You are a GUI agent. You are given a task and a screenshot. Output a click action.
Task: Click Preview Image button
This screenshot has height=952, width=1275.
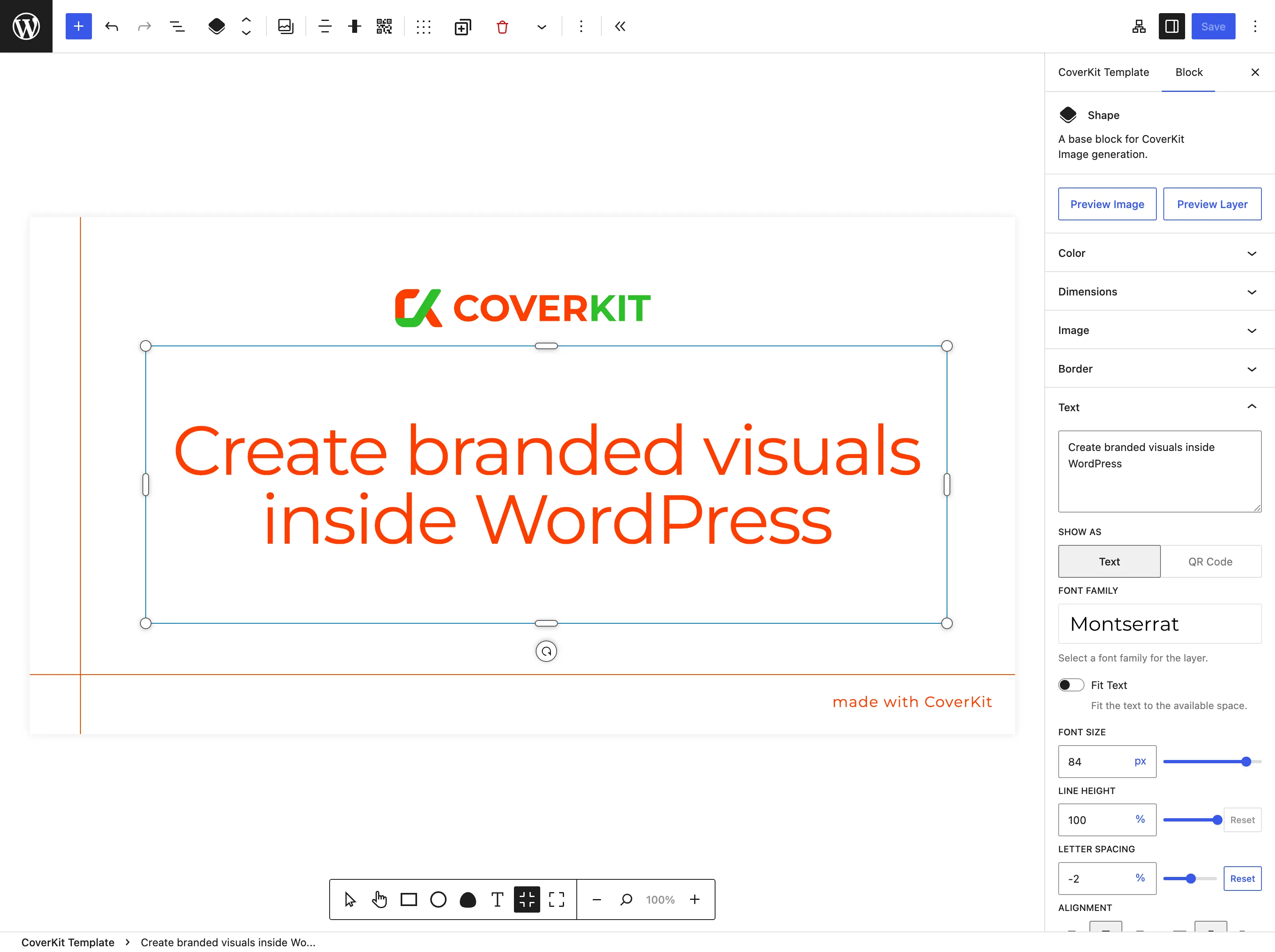coord(1107,204)
